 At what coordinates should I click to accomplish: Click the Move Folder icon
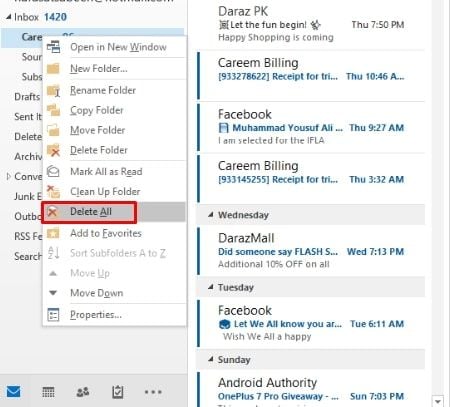[53, 130]
